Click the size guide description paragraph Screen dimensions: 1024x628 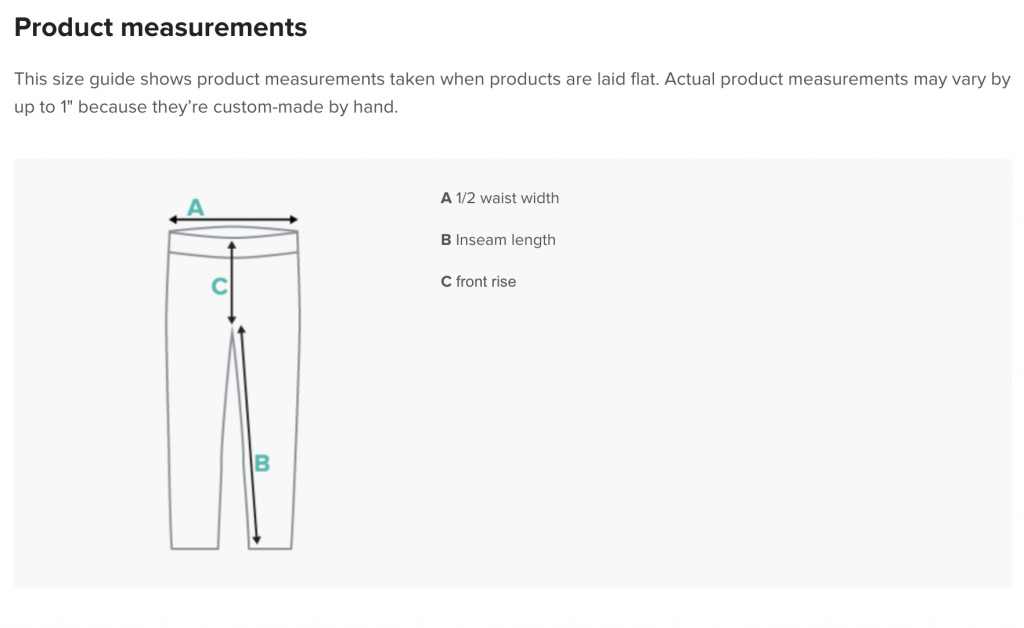click(512, 93)
